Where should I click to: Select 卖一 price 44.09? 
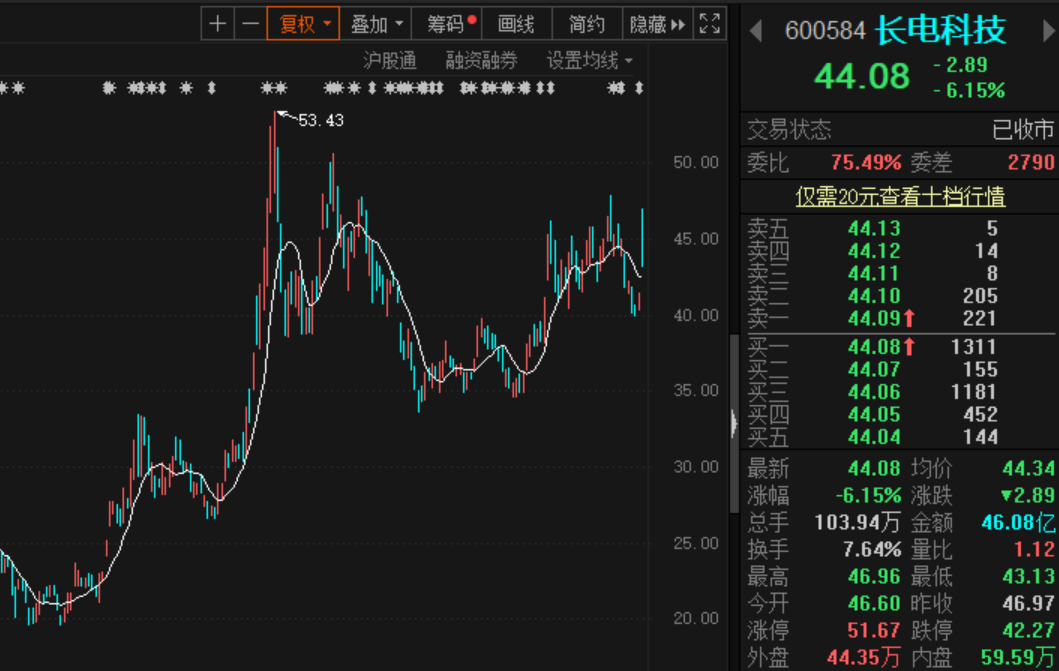click(x=874, y=318)
